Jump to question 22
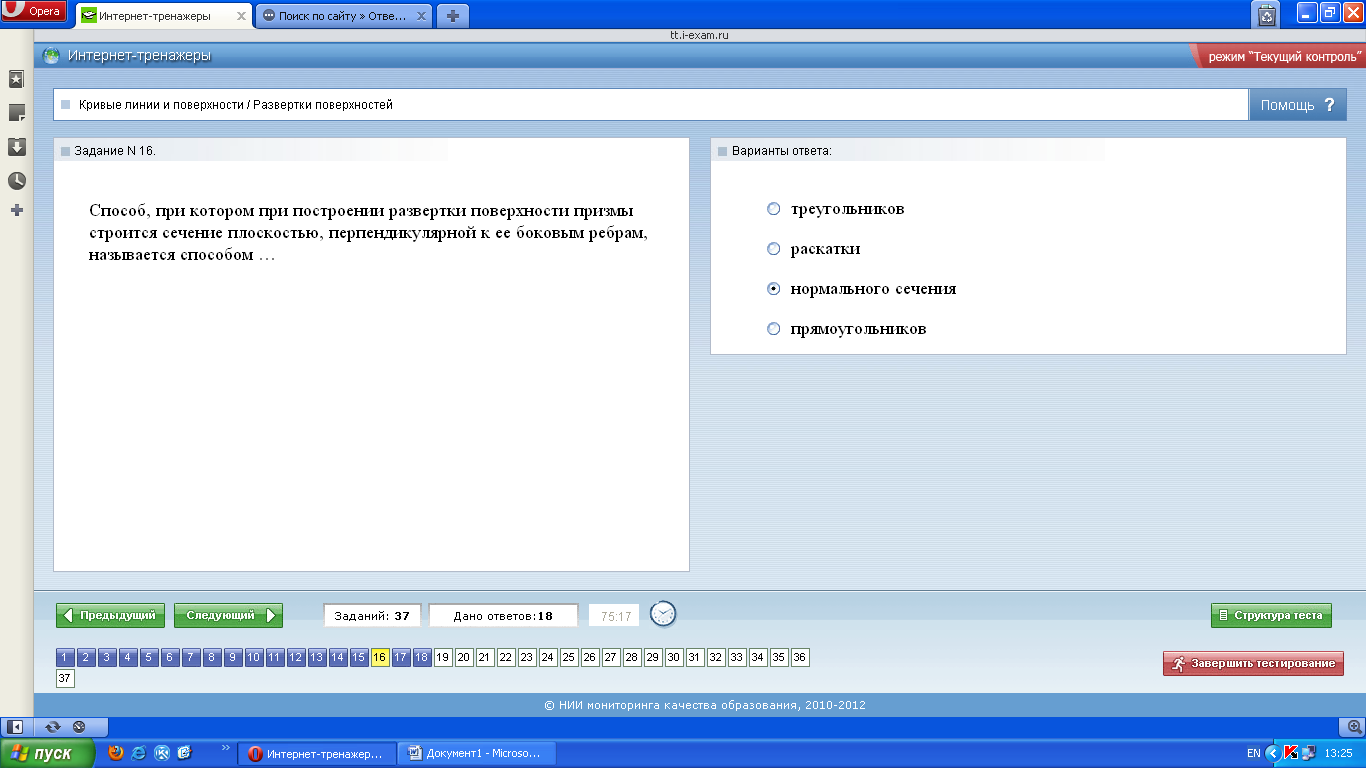1366x768 pixels. [x=506, y=657]
